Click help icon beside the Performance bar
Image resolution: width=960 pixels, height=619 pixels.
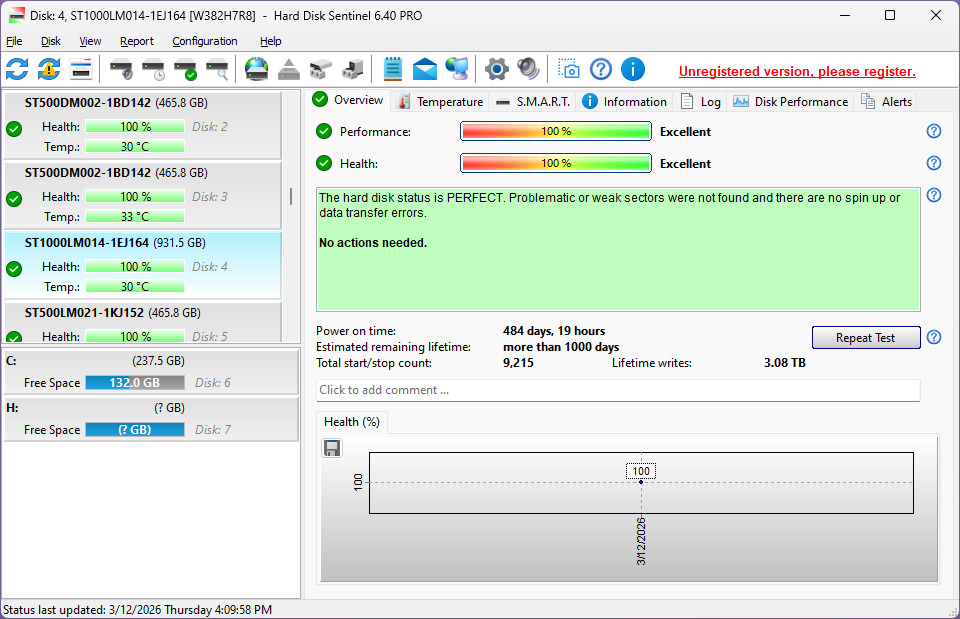pos(934,131)
